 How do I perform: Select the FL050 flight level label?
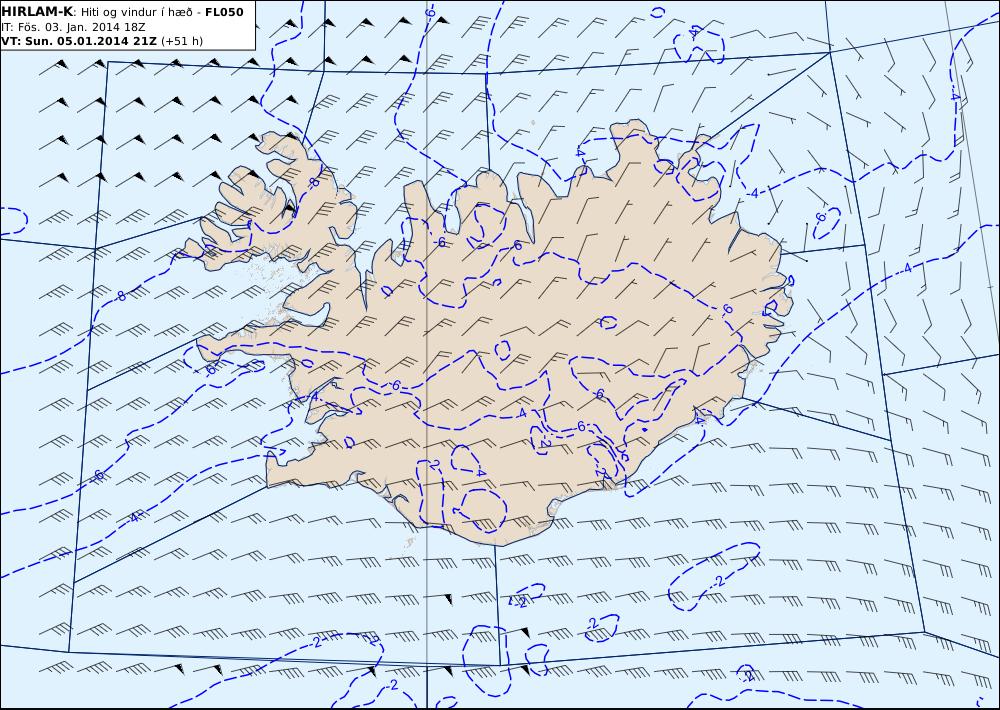pyautogui.click(x=224, y=12)
